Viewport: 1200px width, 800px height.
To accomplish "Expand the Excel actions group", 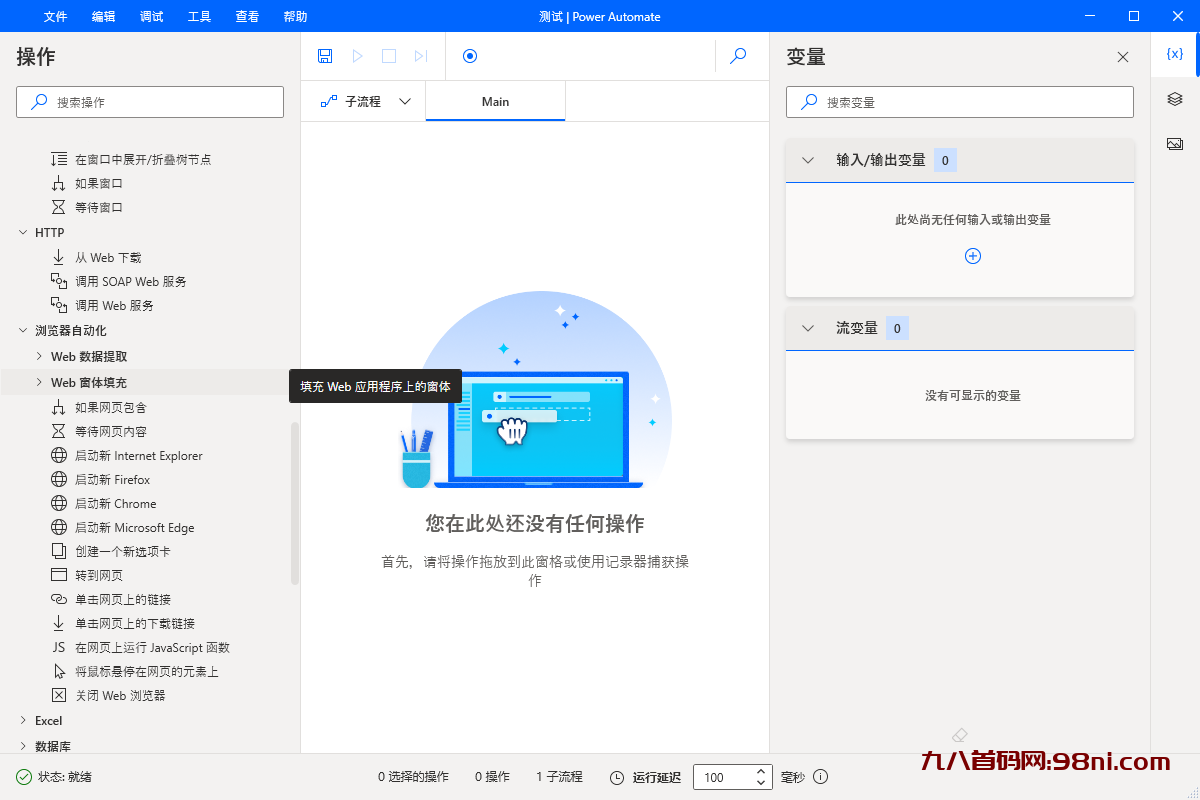I will (x=24, y=720).
